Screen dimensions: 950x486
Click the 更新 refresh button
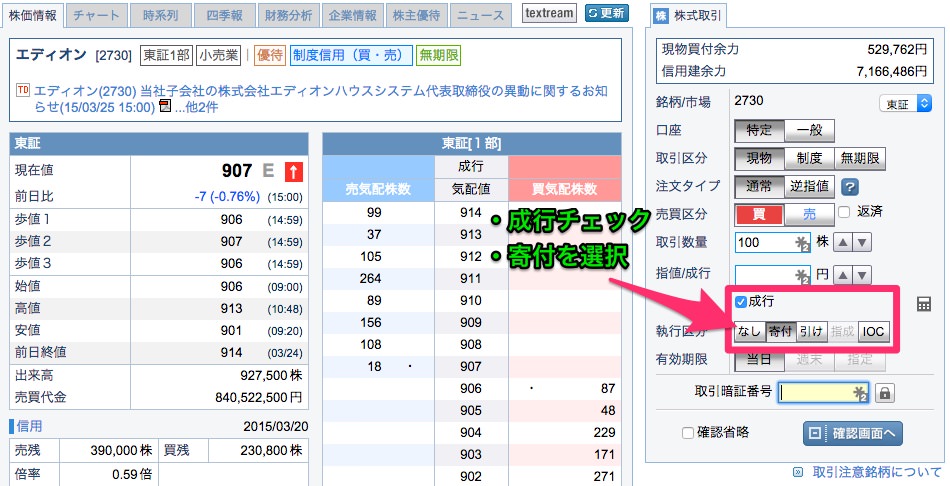(x=607, y=13)
